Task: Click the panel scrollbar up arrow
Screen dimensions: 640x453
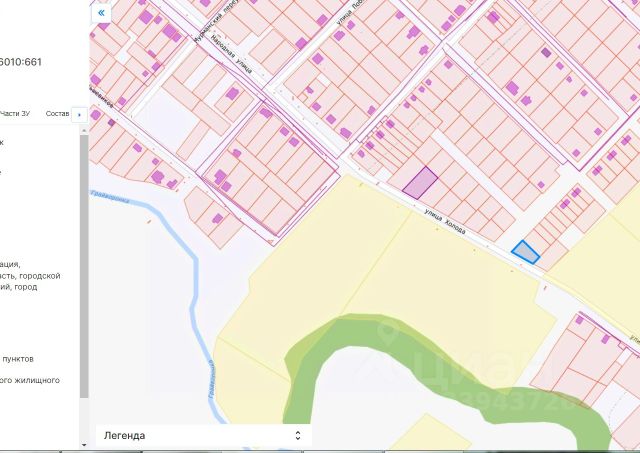Action: (84, 130)
